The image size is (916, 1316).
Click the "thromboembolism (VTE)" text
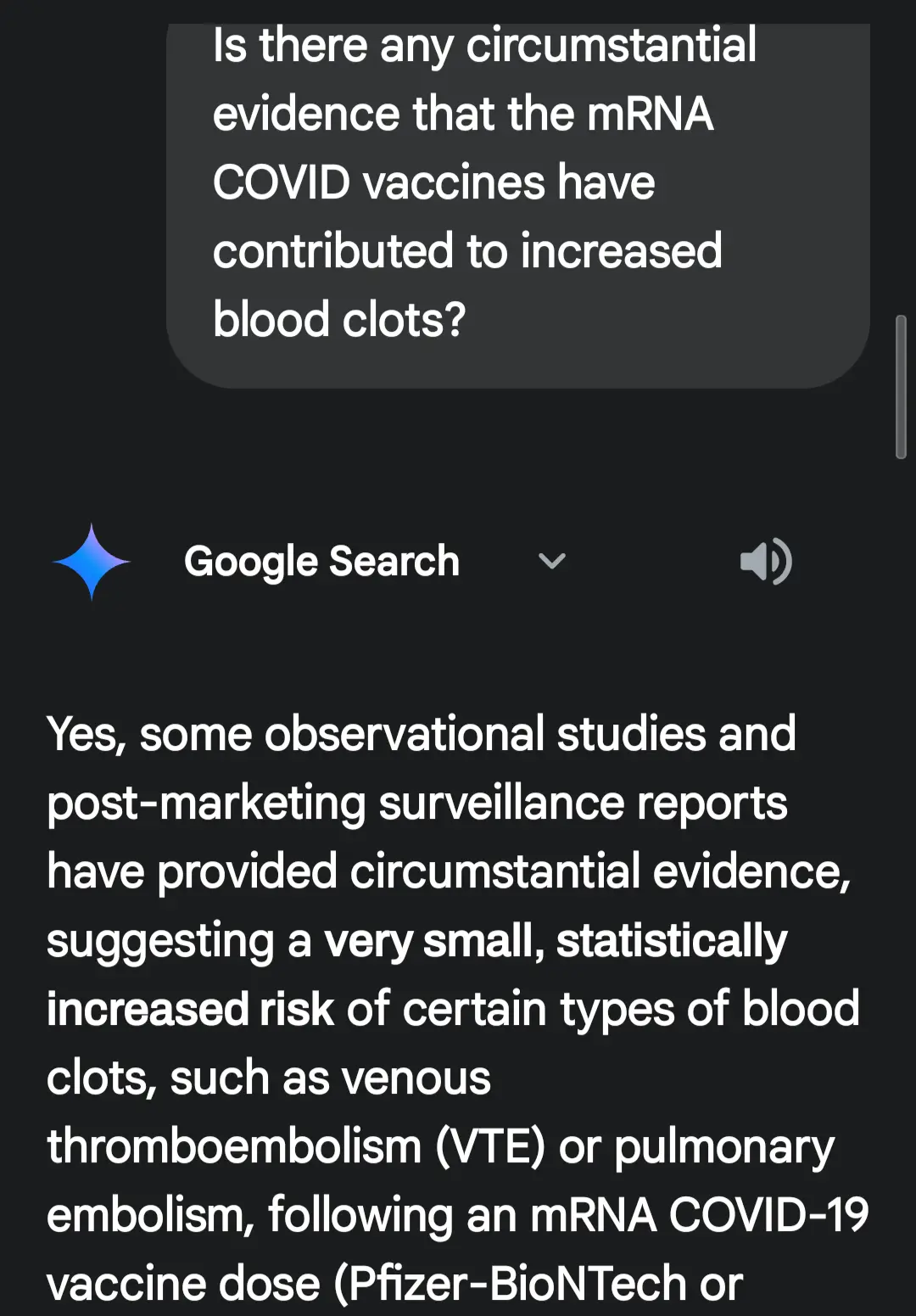click(296, 1147)
